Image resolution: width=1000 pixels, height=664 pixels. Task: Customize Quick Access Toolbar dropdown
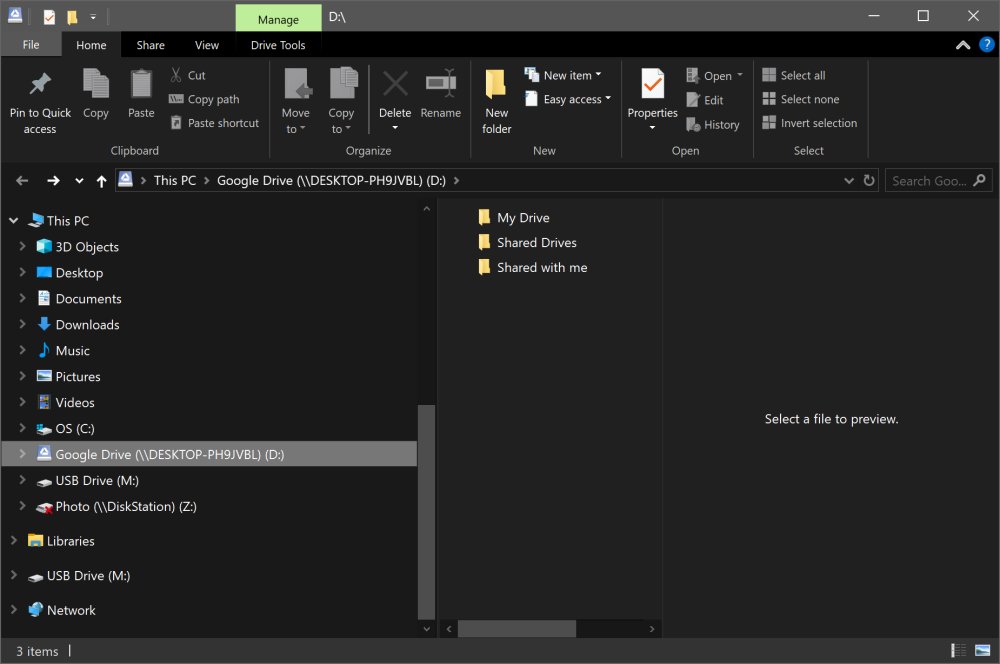pos(93,17)
